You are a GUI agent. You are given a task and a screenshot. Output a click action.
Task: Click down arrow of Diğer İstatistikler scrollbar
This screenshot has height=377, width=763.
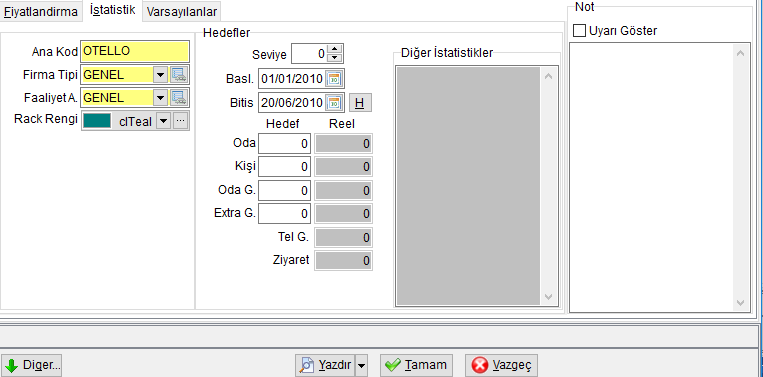[x=548, y=297]
